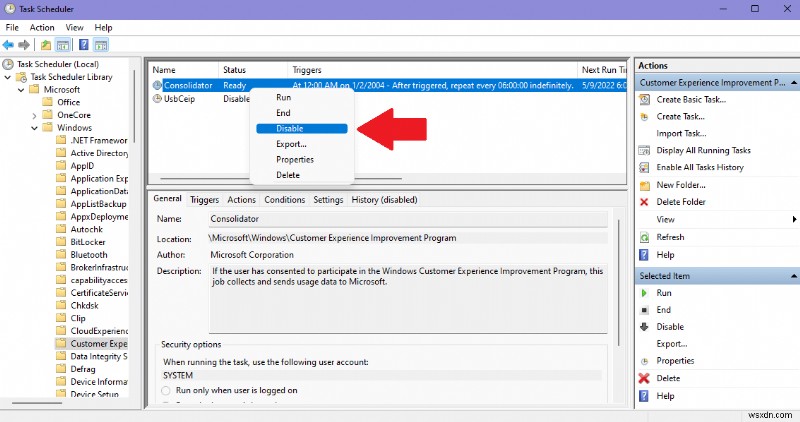The width and height of the screenshot is (800, 422).
Task: Click the console tree vertical scrollbar
Action: [135, 106]
